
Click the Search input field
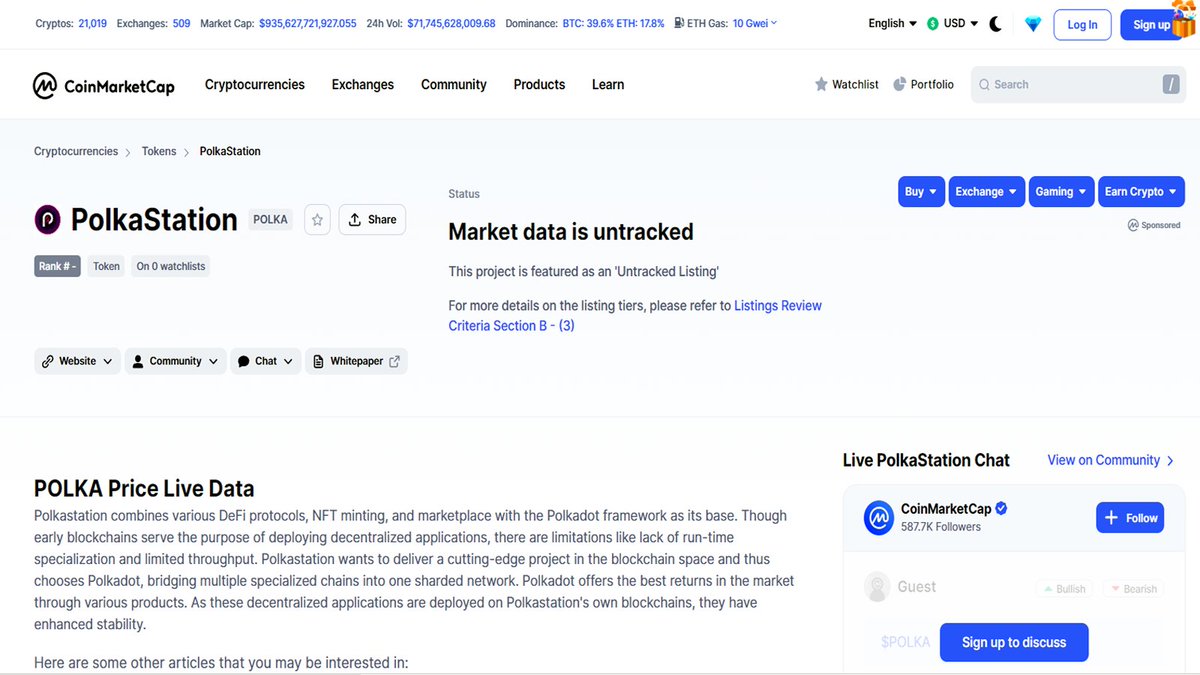[x=1076, y=85]
